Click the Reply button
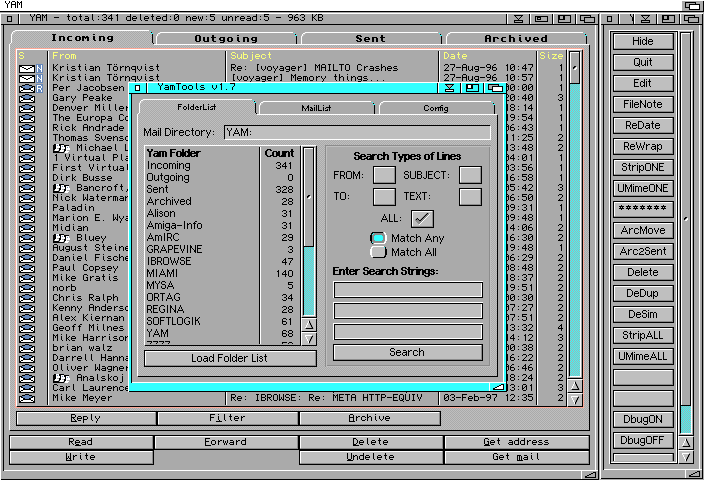Screen dimensions: 704x480 click(86, 418)
